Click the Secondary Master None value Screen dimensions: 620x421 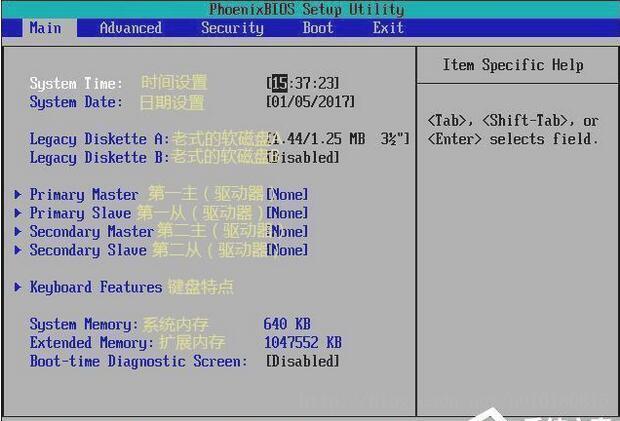287,231
